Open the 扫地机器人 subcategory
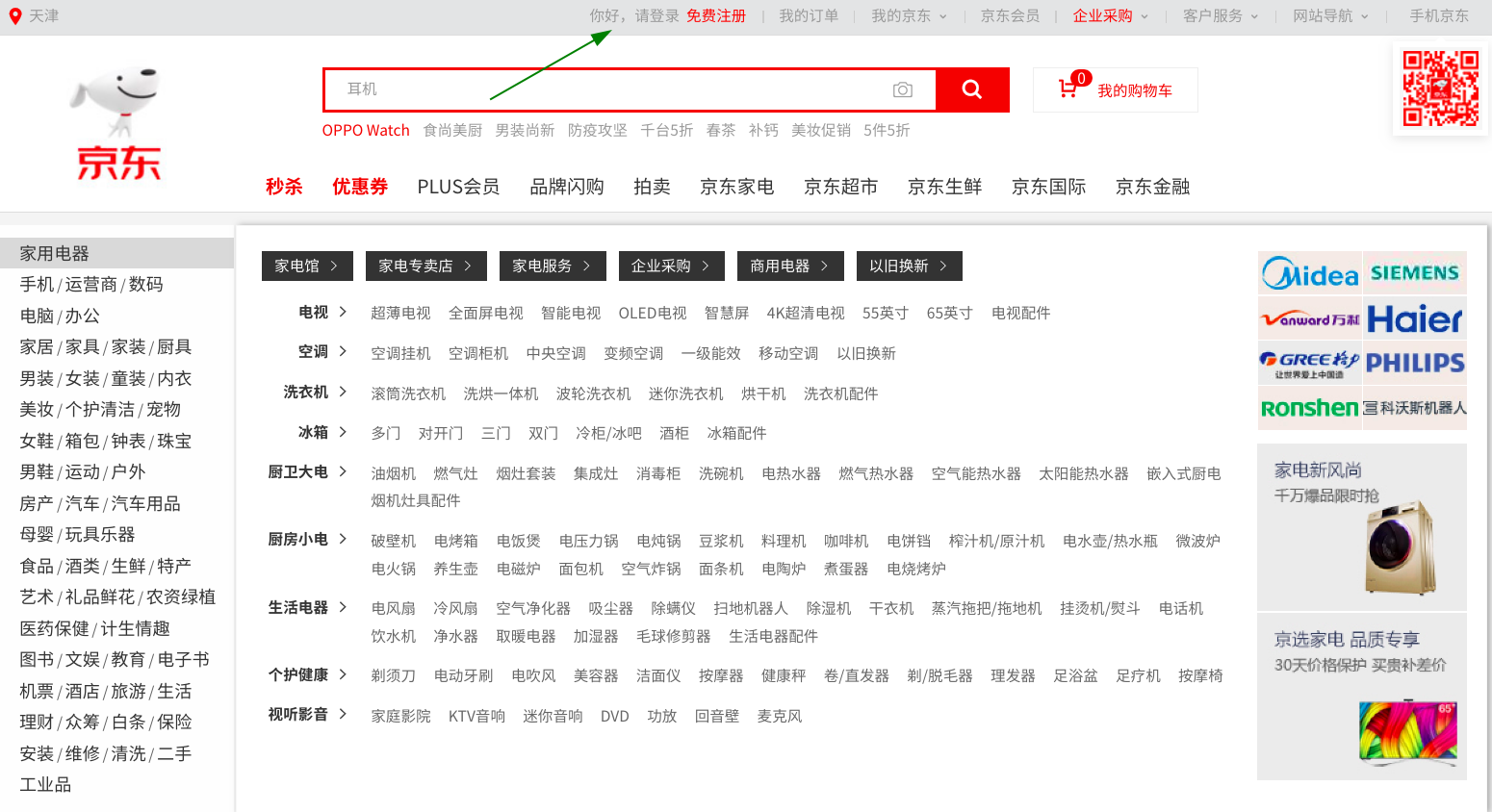This screenshot has height=812, width=1492. [751, 608]
